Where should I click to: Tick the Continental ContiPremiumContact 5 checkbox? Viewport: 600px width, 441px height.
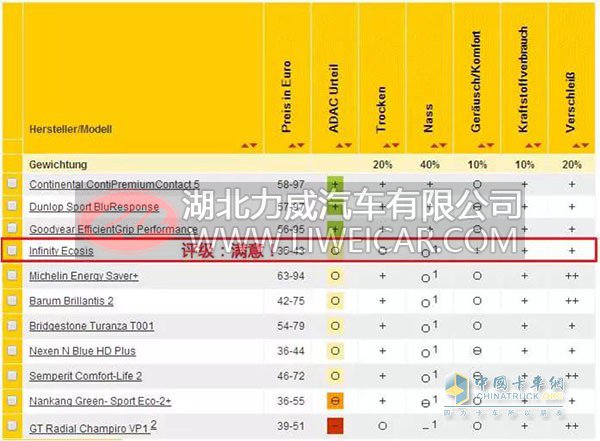tap(12, 183)
